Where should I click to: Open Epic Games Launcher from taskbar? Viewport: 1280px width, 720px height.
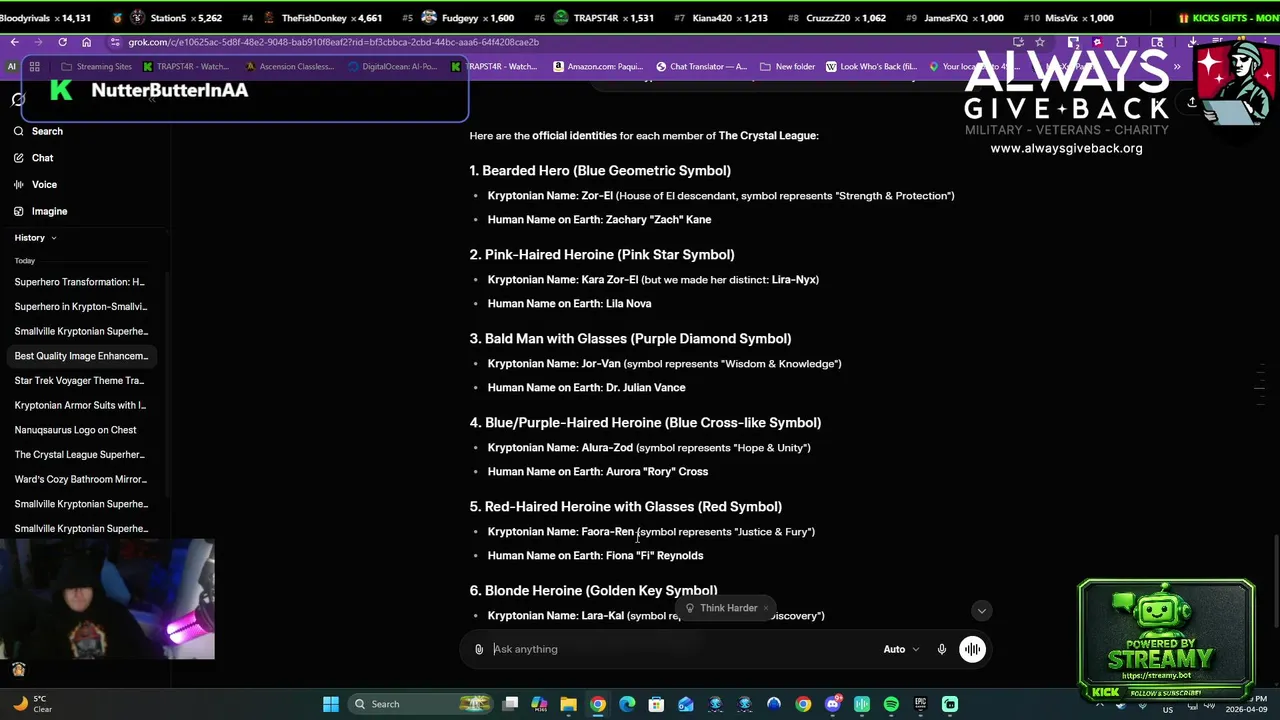[x=920, y=704]
